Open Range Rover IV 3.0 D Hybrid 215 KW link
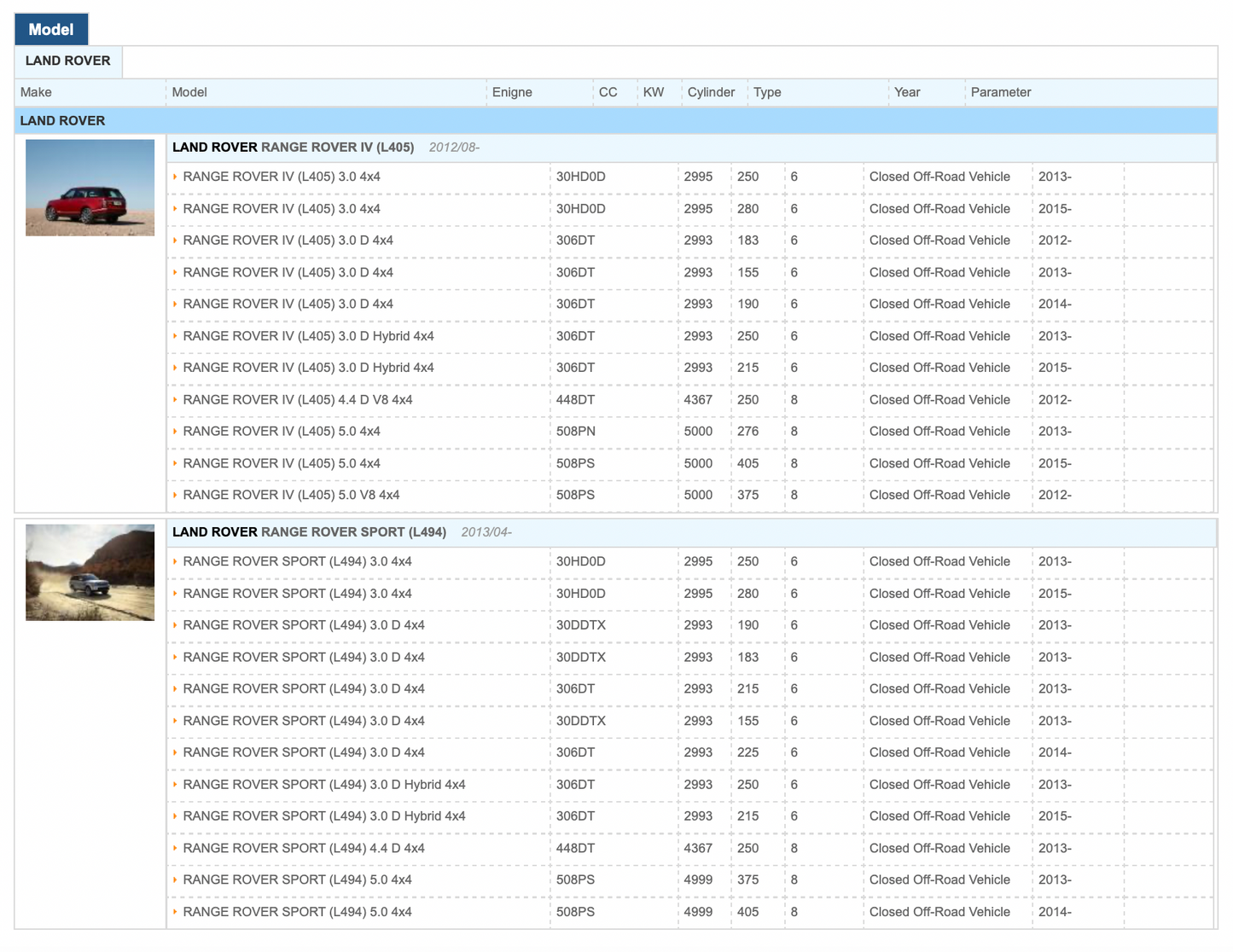1233x952 pixels. [308, 368]
